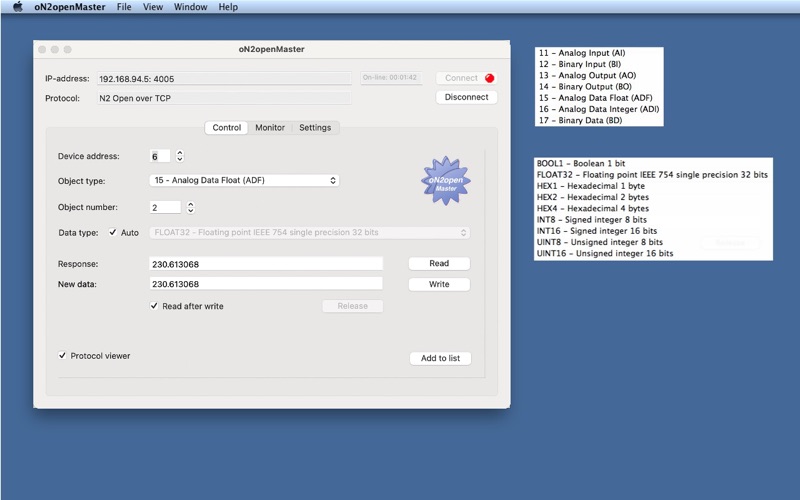Select 11 – Analog Input (AI) in list

coord(582,53)
